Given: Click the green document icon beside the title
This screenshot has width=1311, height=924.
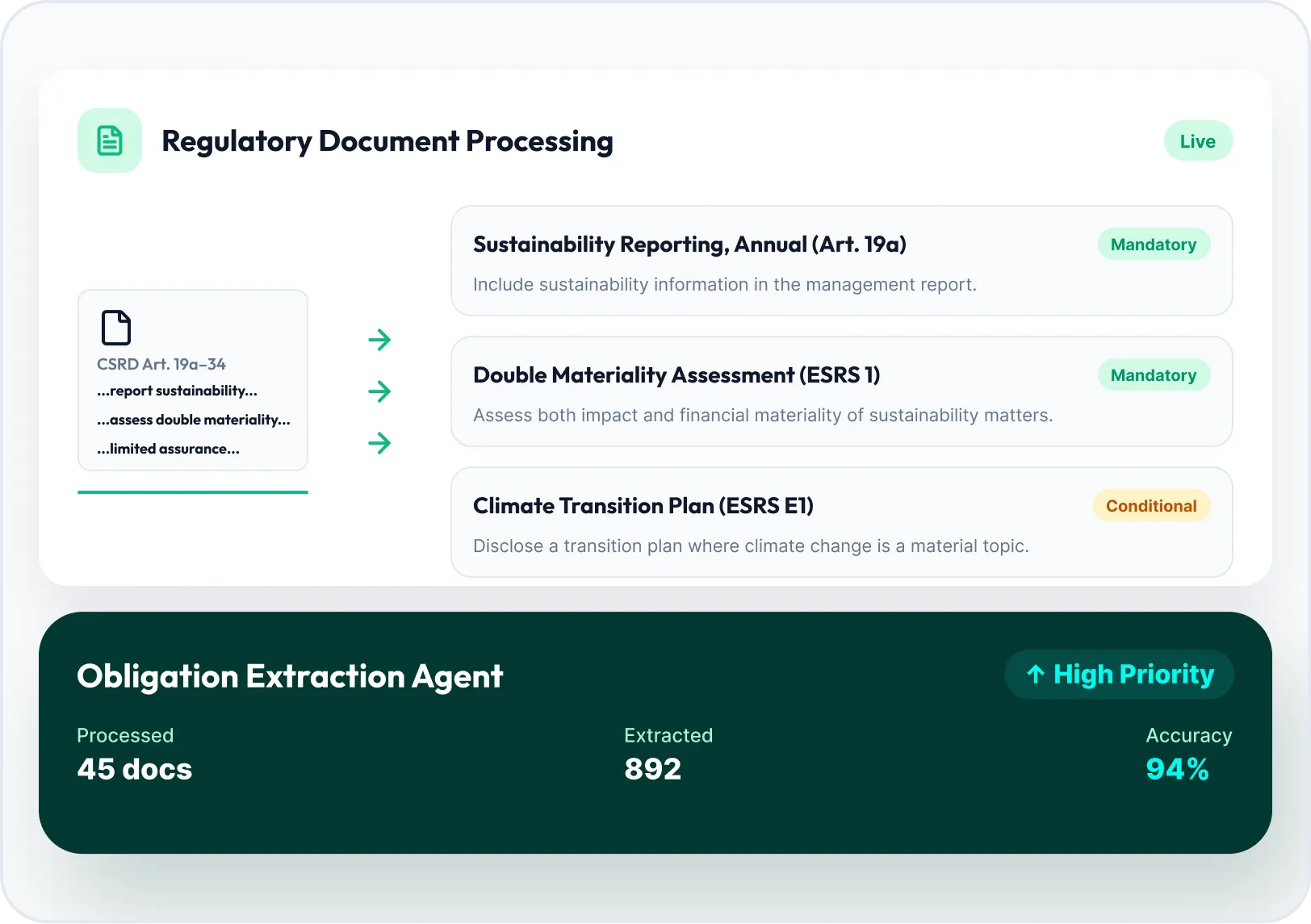Looking at the screenshot, I should pyautogui.click(x=110, y=140).
